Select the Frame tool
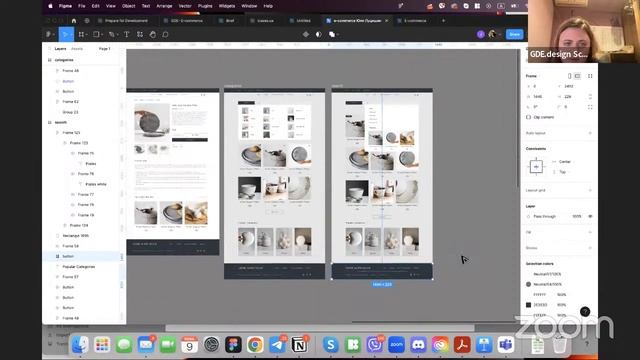Viewport: 640px width, 360px height. click(82, 34)
